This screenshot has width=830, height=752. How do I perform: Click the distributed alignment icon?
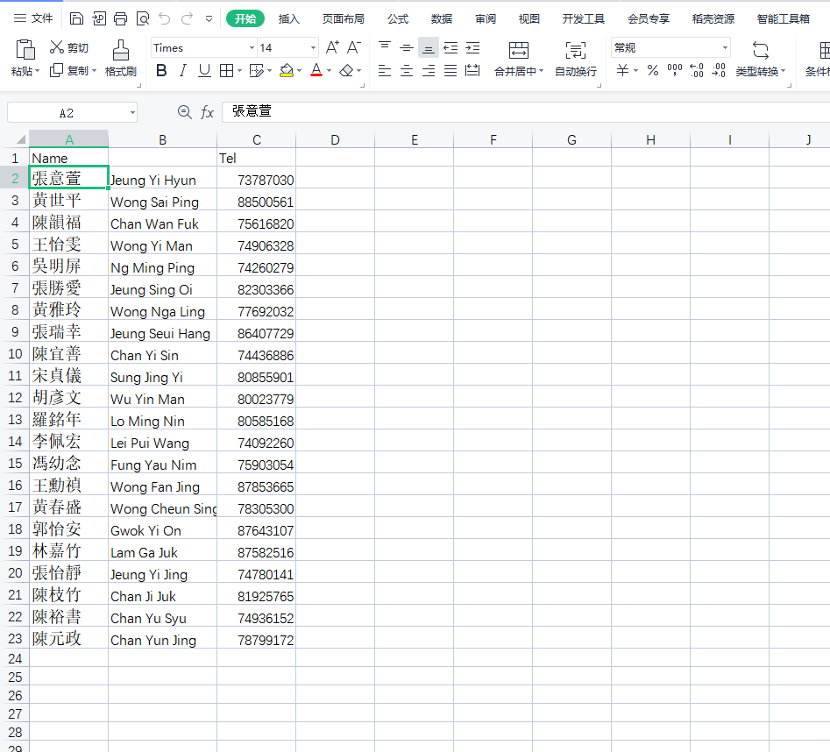coord(472,70)
